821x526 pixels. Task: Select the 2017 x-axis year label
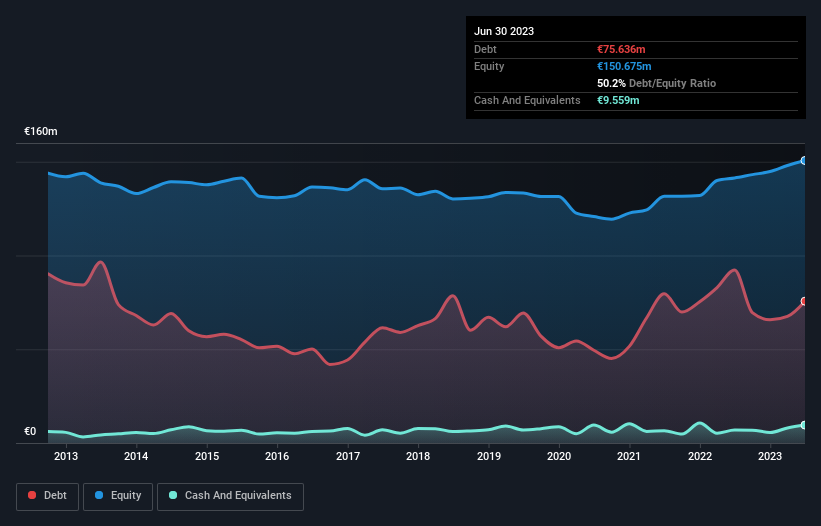pos(348,457)
